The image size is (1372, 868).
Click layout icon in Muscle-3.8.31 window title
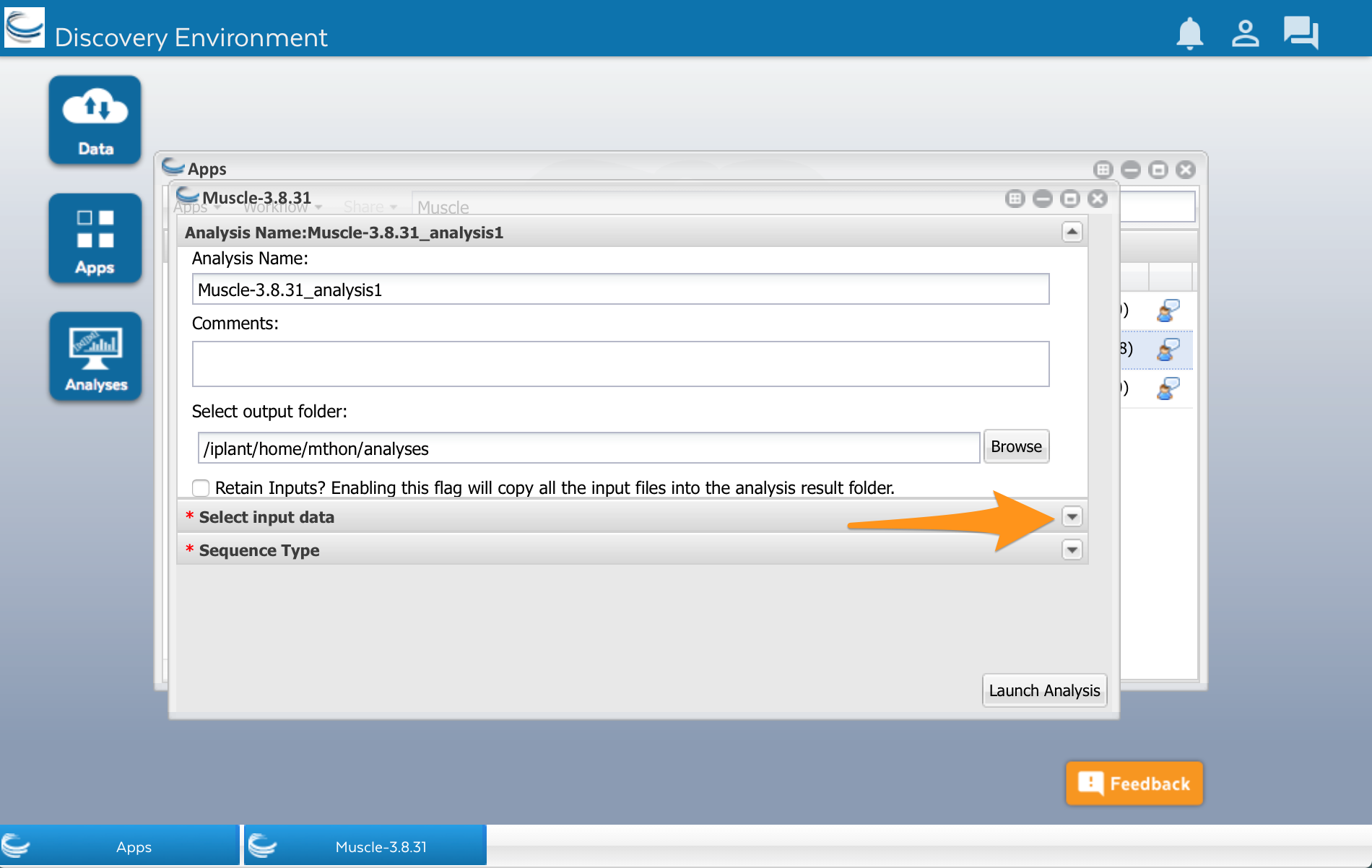click(x=1015, y=199)
